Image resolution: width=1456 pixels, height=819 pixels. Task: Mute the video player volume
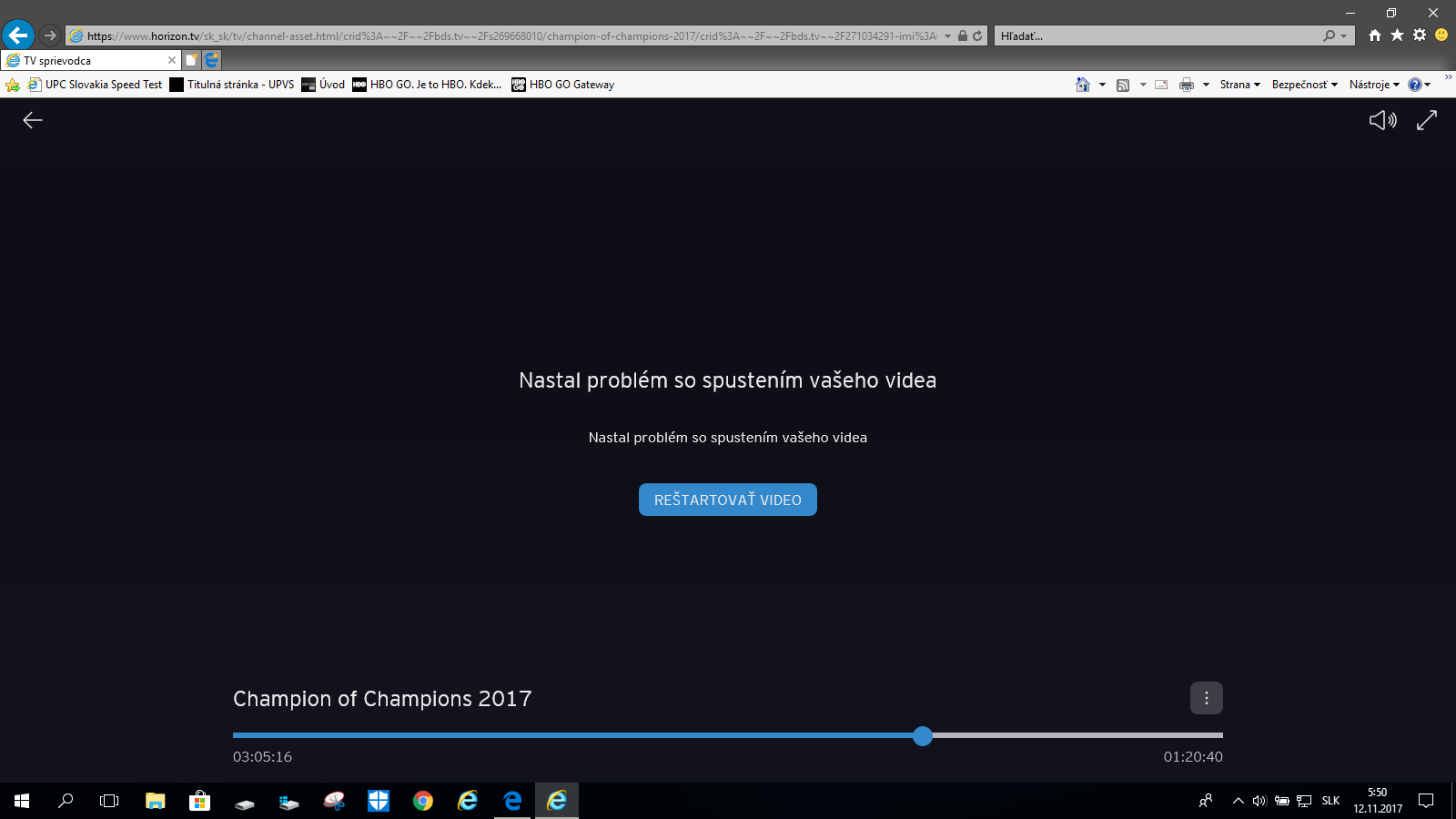coord(1382,120)
